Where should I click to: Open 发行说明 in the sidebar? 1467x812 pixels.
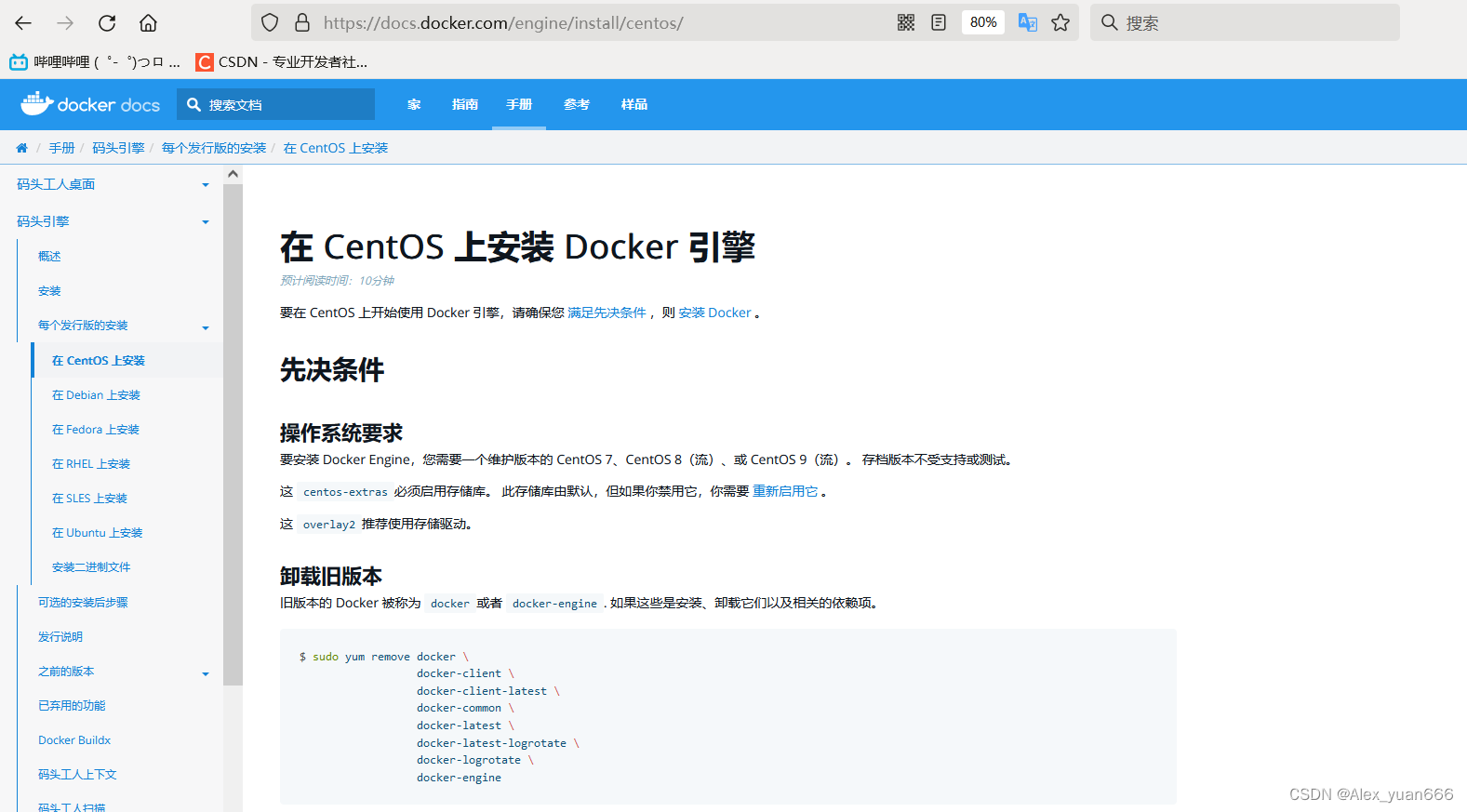(x=60, y=637)
